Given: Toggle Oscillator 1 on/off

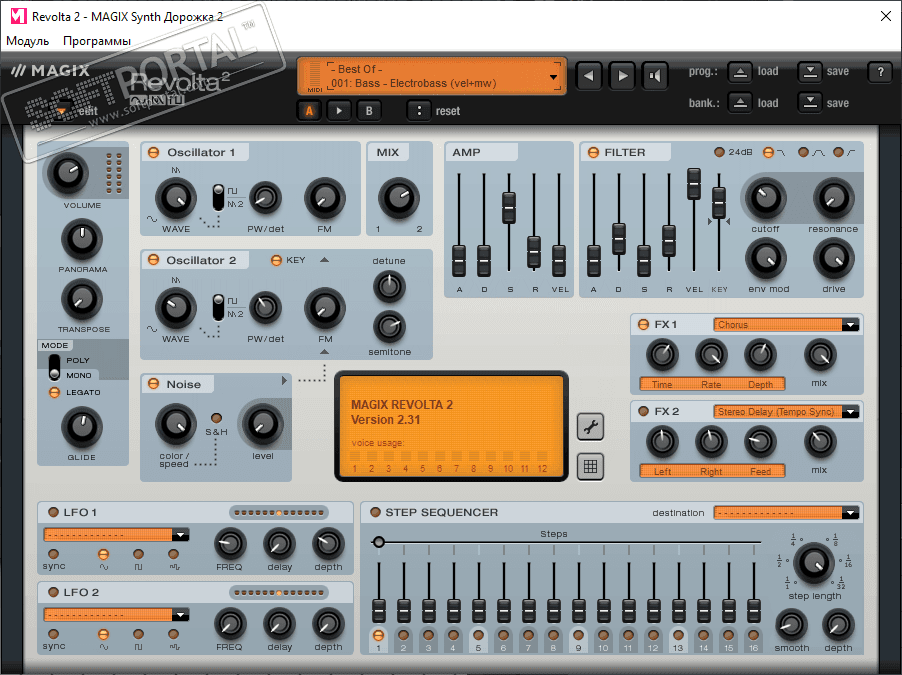Looking at the screenshot, I should click(x=154, y=152).
